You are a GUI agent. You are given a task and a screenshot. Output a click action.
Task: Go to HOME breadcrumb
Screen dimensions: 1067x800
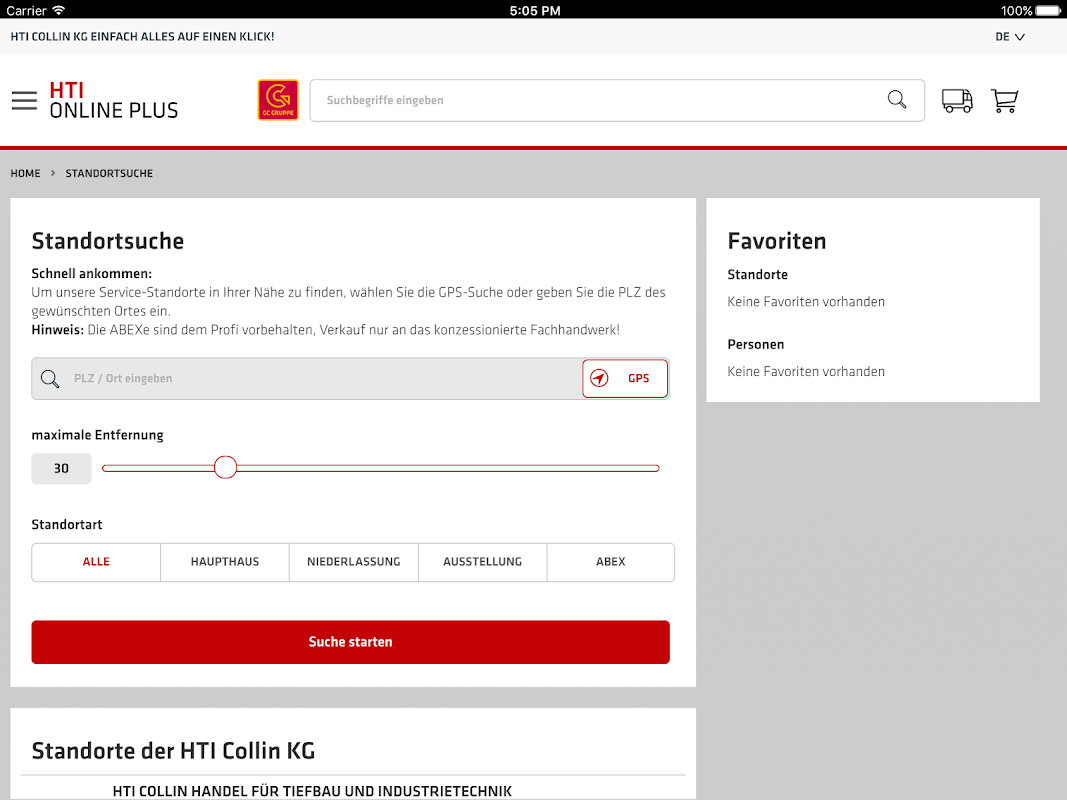click(x=25, y=173)
